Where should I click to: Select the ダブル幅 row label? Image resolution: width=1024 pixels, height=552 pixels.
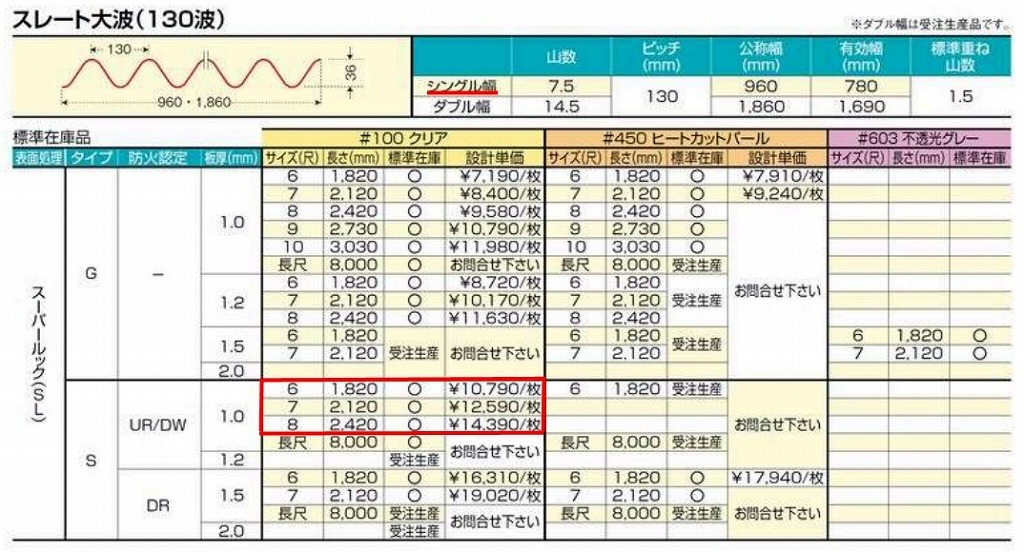(461, 105)
